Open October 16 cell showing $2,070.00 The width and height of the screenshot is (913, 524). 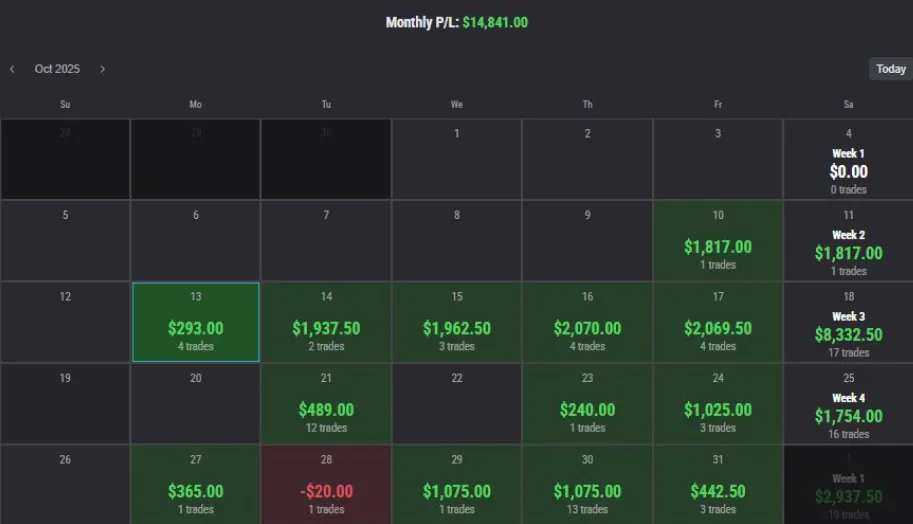tap(588, 322)
